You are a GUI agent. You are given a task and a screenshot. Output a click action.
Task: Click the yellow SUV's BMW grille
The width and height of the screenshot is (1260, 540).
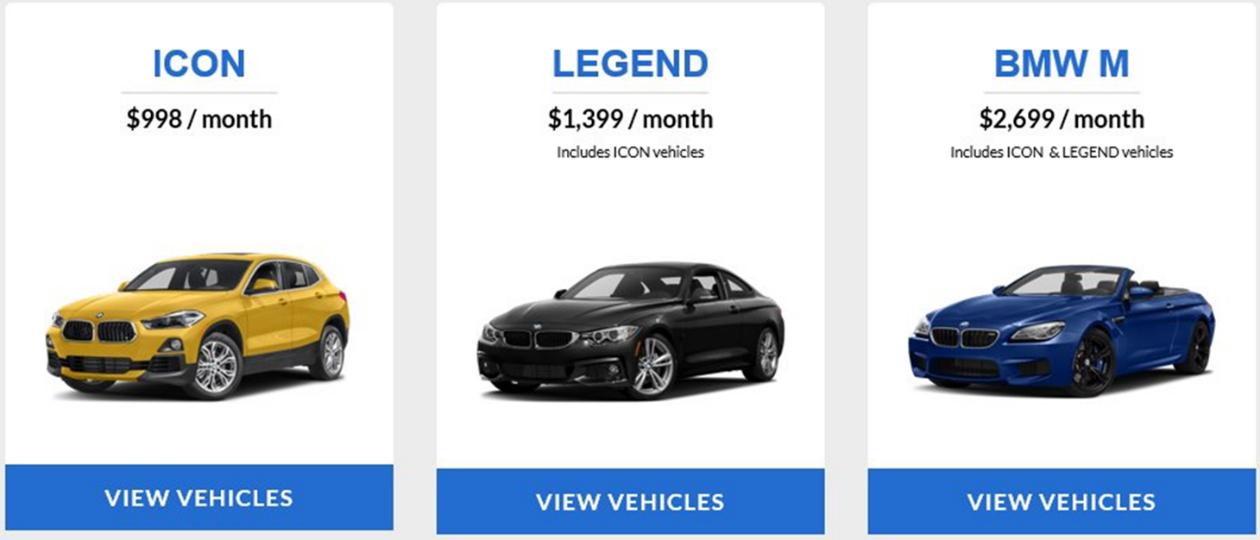pos(99,331)
